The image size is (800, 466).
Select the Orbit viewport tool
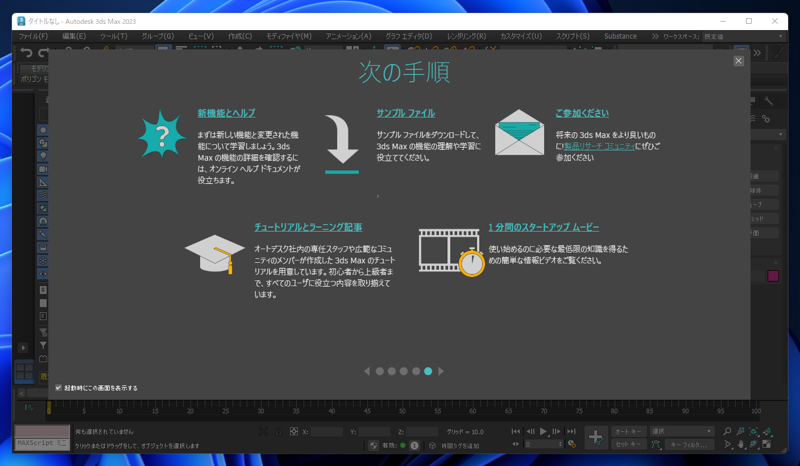tap(754, 445)
